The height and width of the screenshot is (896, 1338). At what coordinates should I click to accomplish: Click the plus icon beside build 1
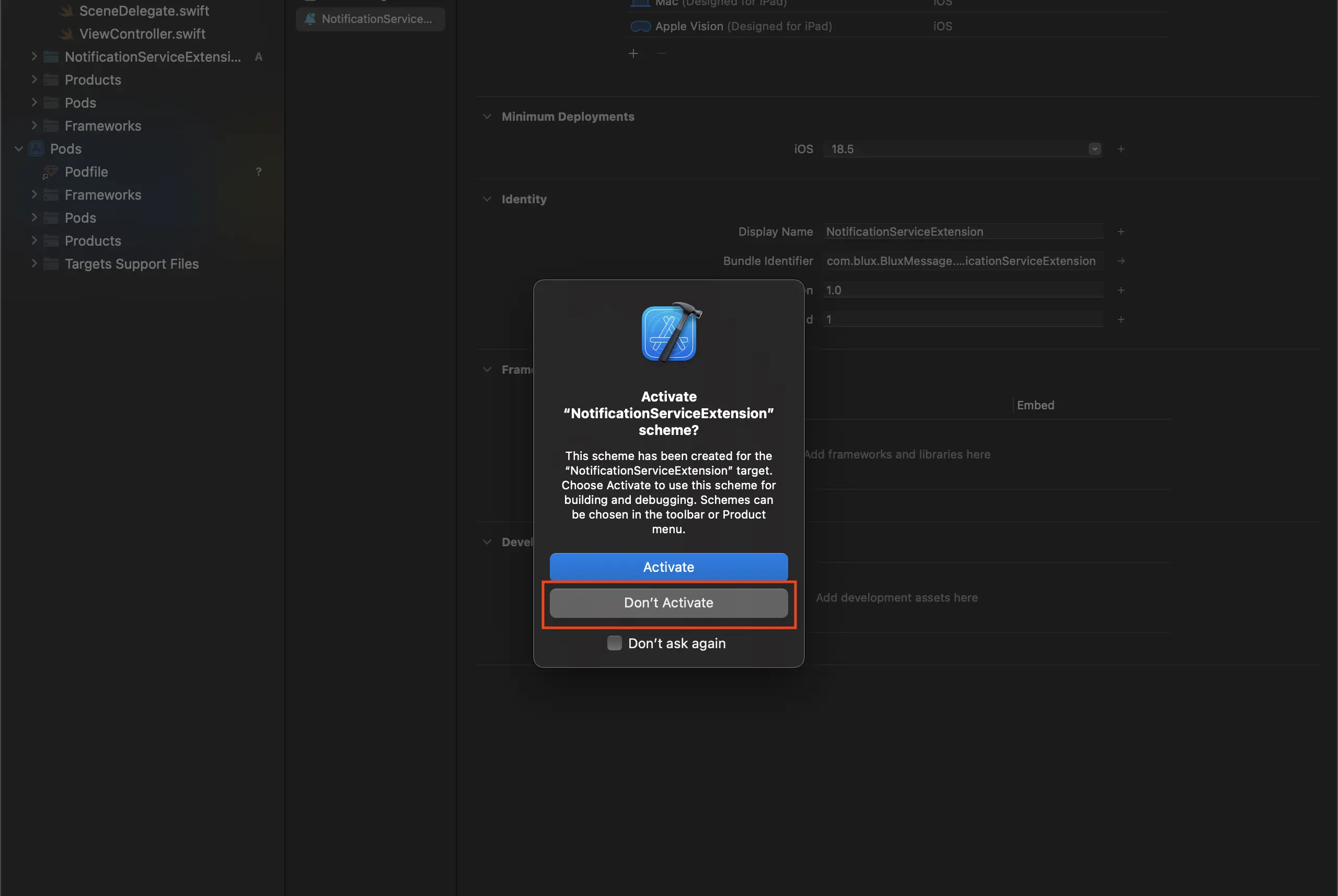(1121, 319)
